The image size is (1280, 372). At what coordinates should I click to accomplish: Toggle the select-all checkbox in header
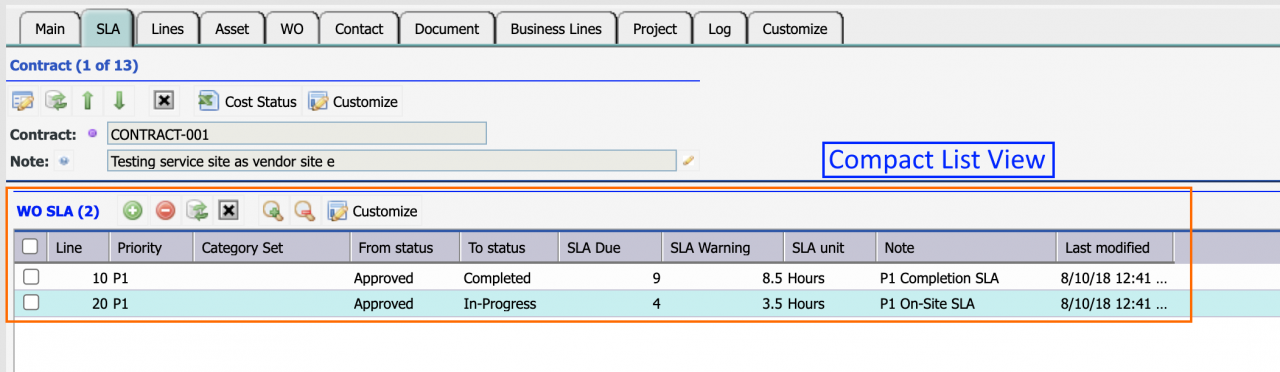[31, 247]
